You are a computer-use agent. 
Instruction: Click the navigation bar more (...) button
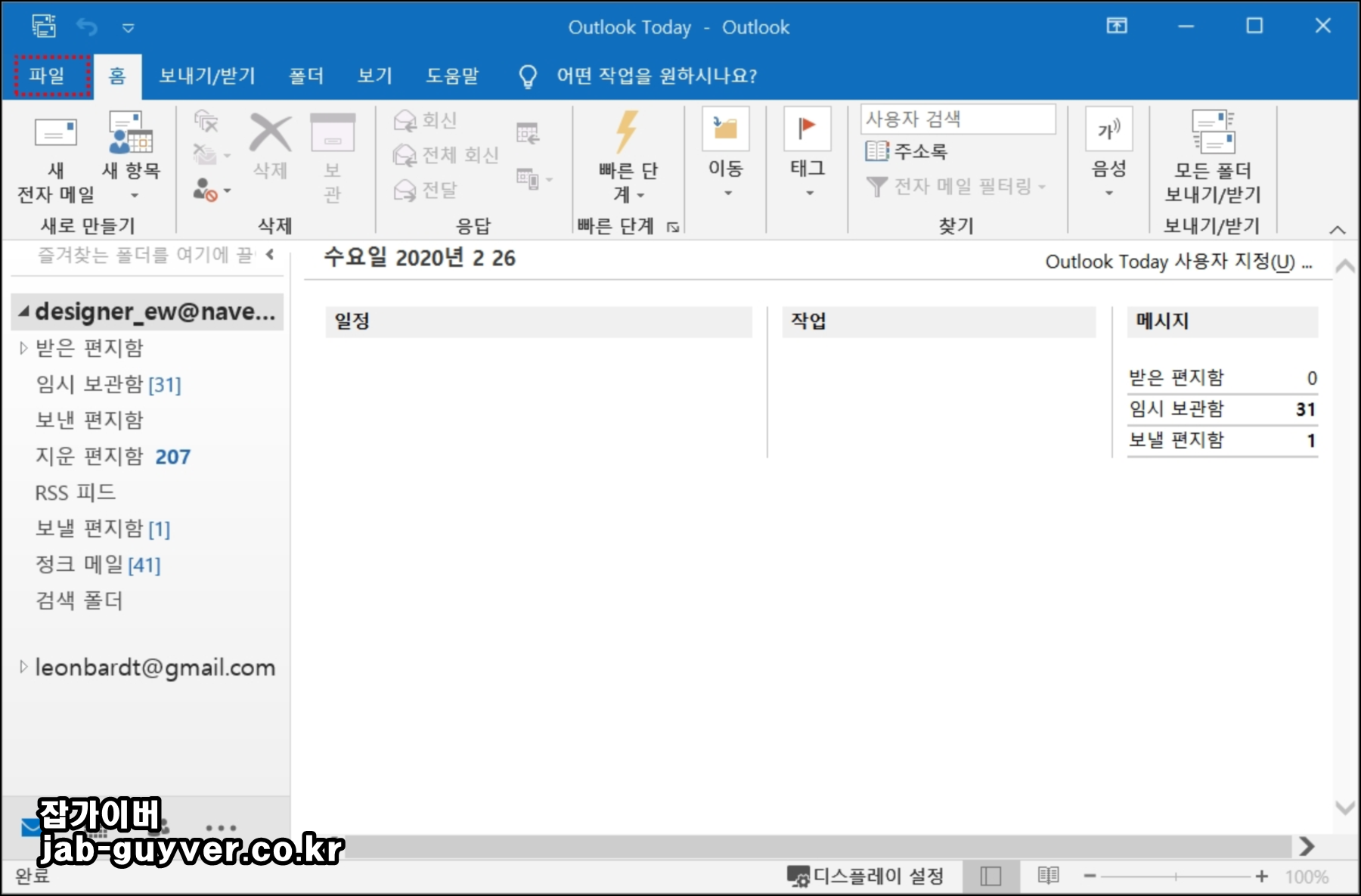221,828
